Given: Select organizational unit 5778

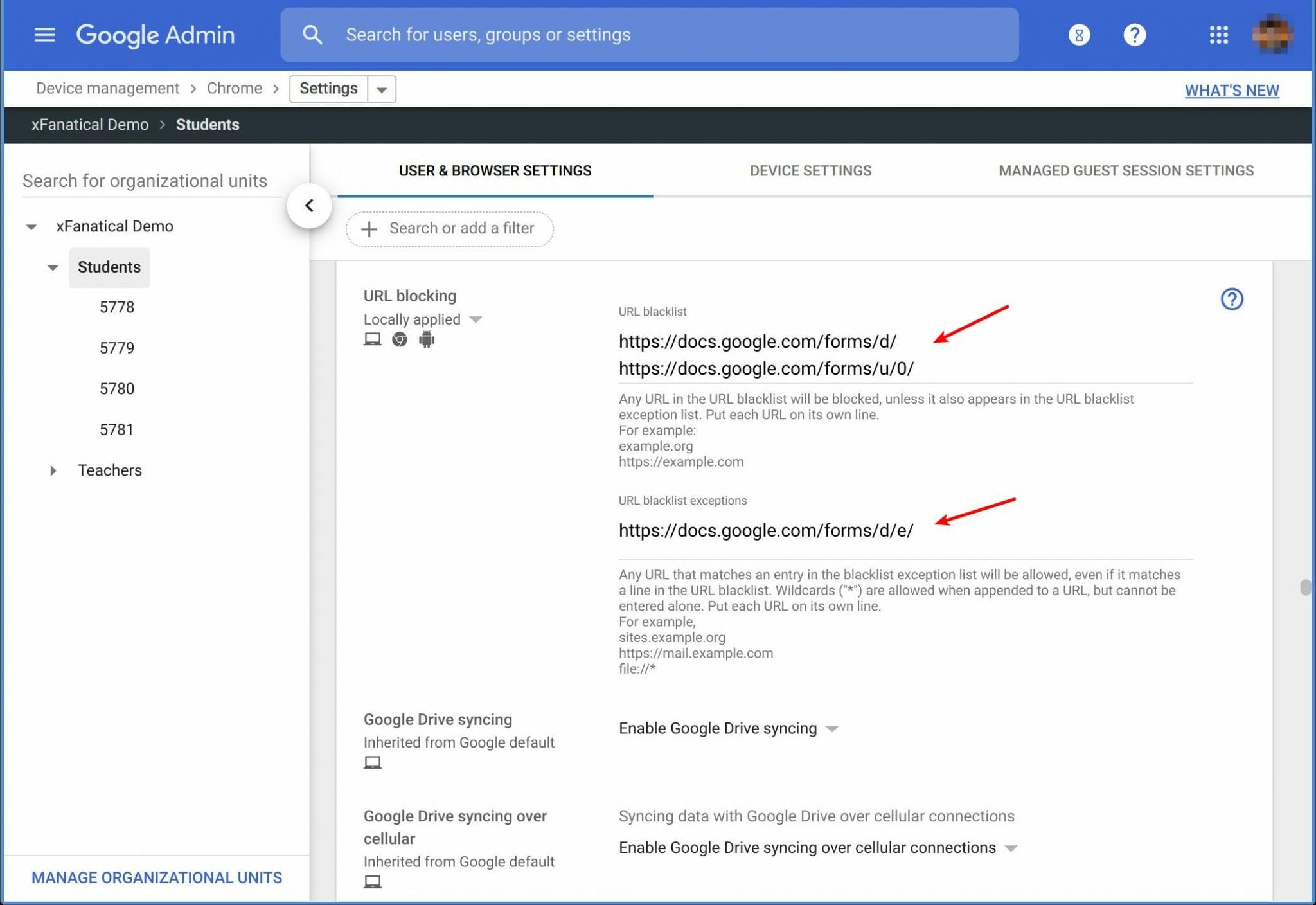Looking at the screenshot, I should pos(117,307).
